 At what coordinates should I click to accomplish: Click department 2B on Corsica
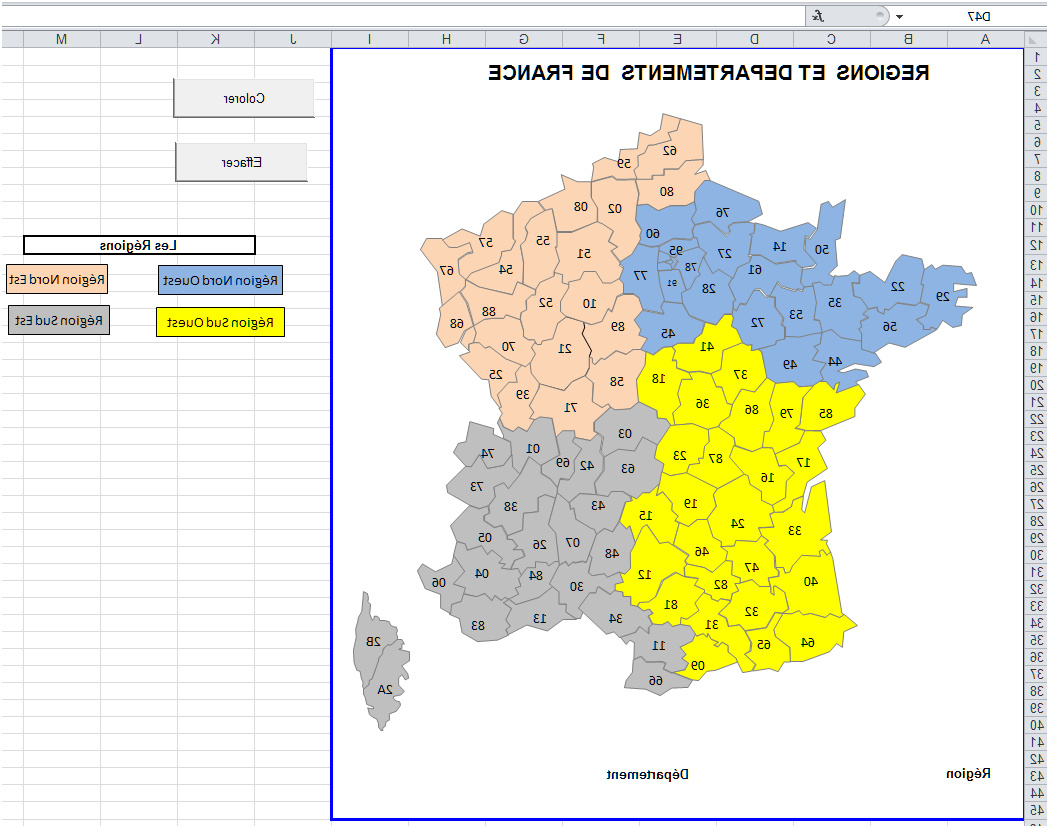(373, 641)
